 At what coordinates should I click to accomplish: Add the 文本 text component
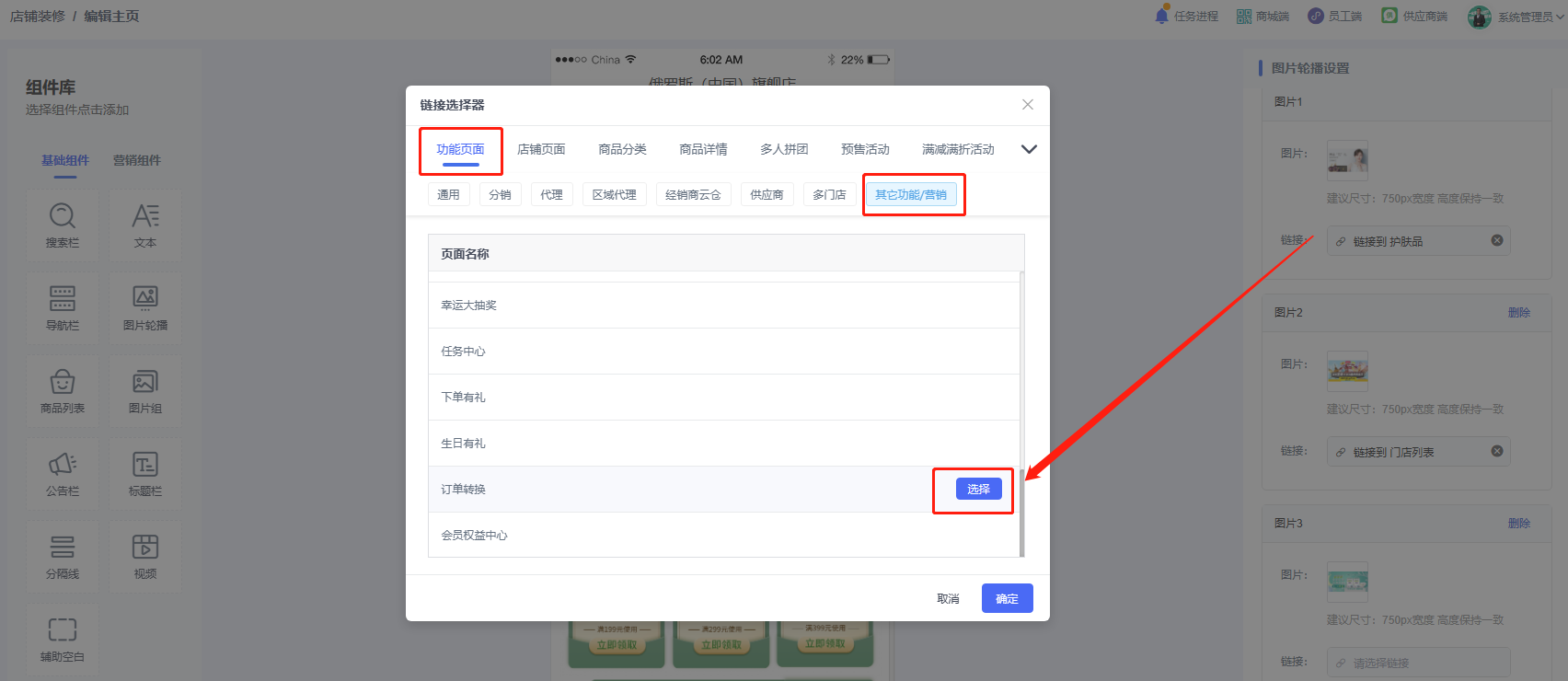click(x=145, y=225)
